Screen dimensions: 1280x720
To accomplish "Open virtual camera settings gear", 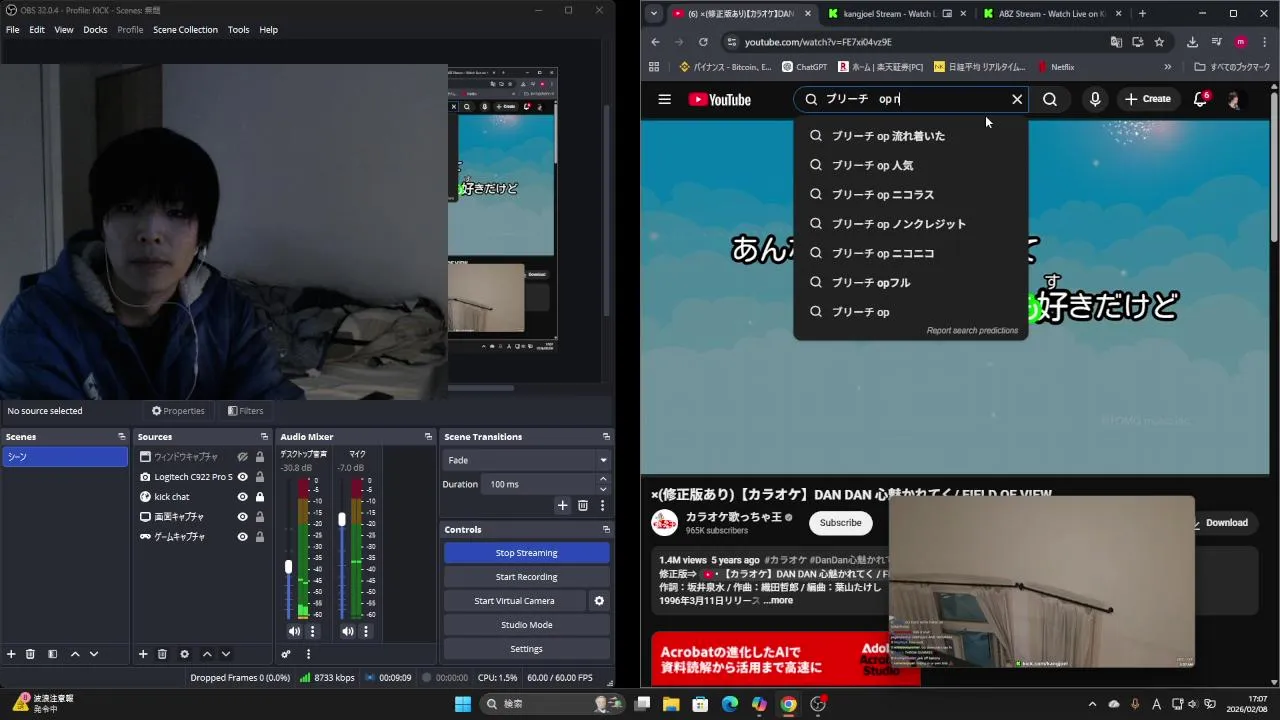I will [x=599, y=601].
